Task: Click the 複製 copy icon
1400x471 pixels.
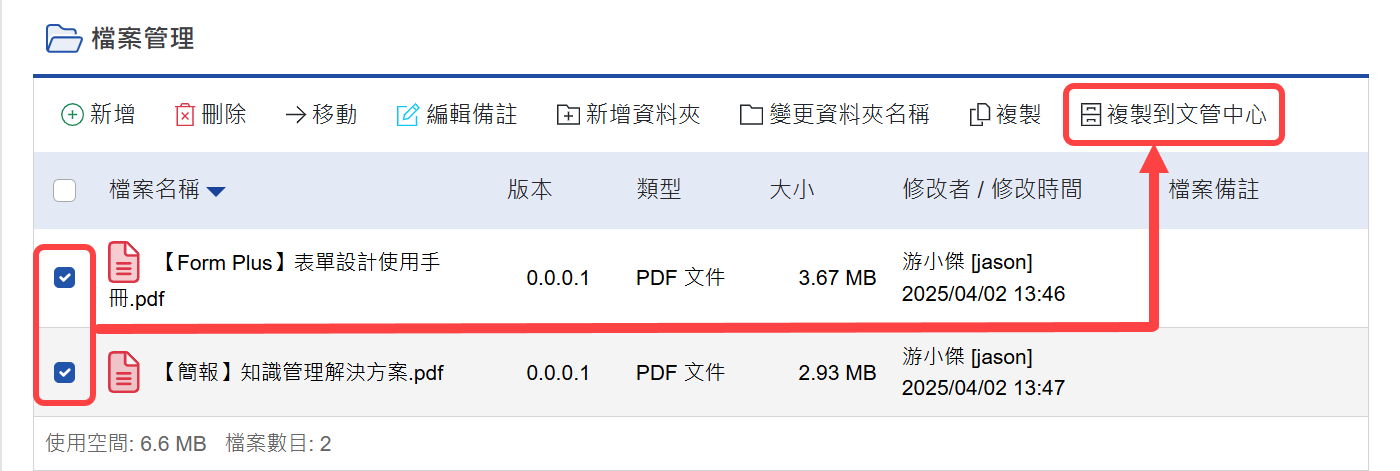Action: coord(981,115)
